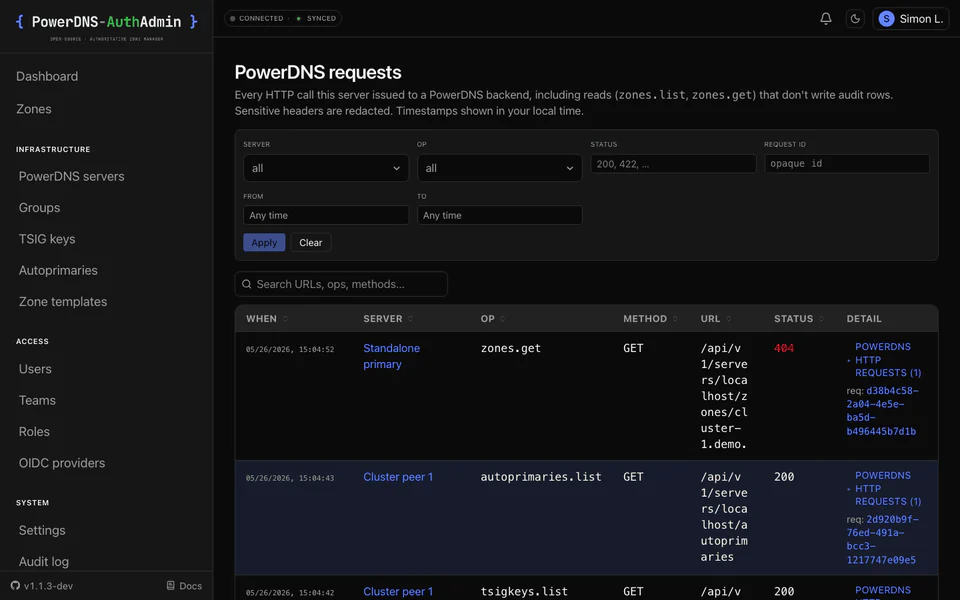960x600 pixels.
Task: Click GitHub icon beside v1.1.3-dev
Action: (x=15, y=586)
